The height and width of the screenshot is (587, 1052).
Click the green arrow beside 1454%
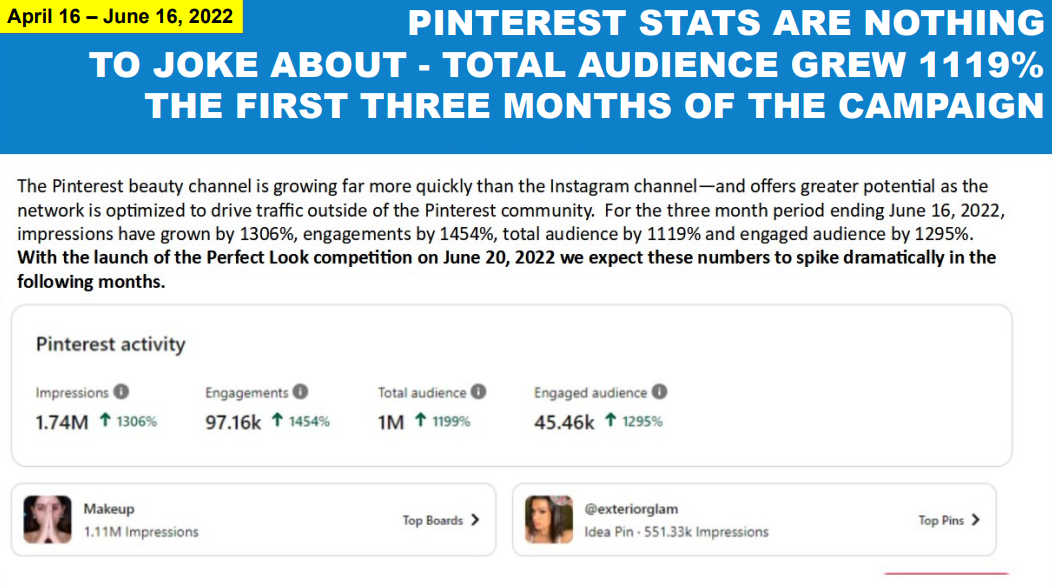click(x=277, y=420)
